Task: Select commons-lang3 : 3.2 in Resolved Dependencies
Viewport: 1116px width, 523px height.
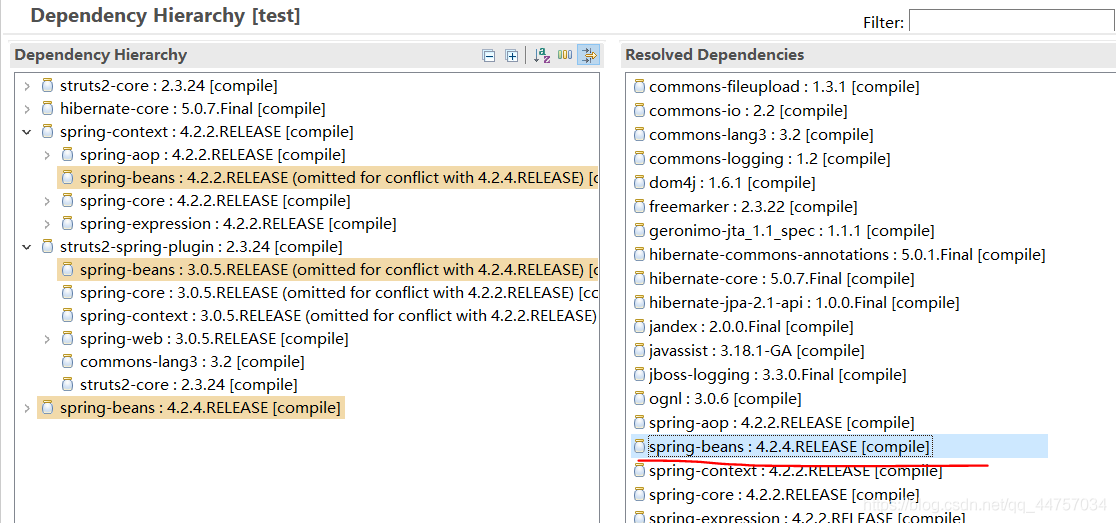Action: pos(761,134)
